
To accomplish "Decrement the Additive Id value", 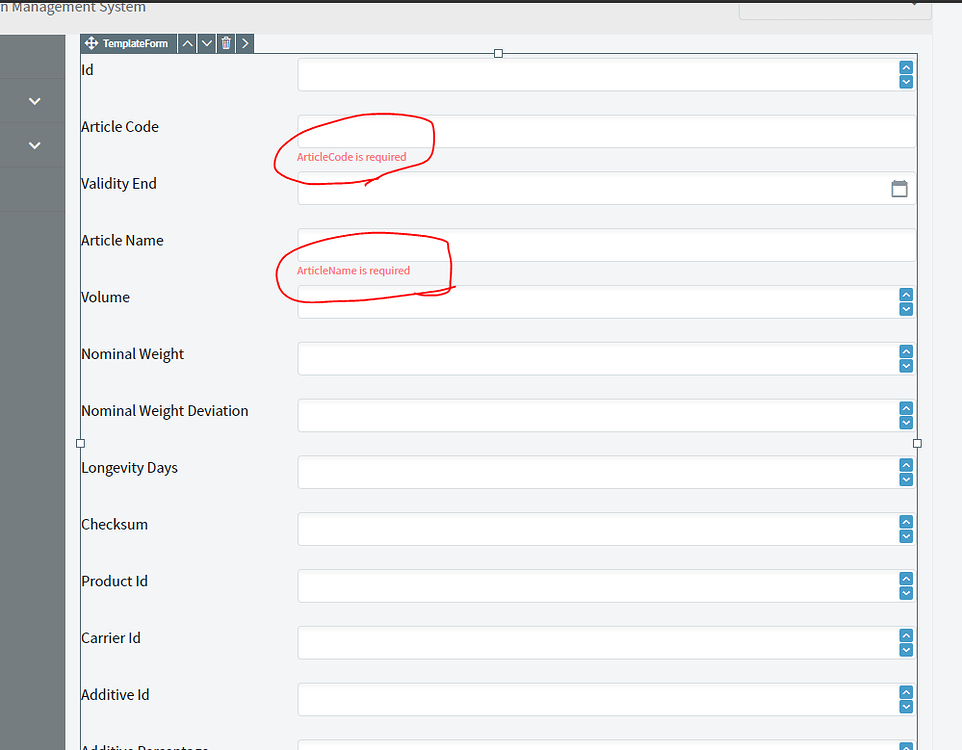I will pyautogui.click(x=906, y=706).
